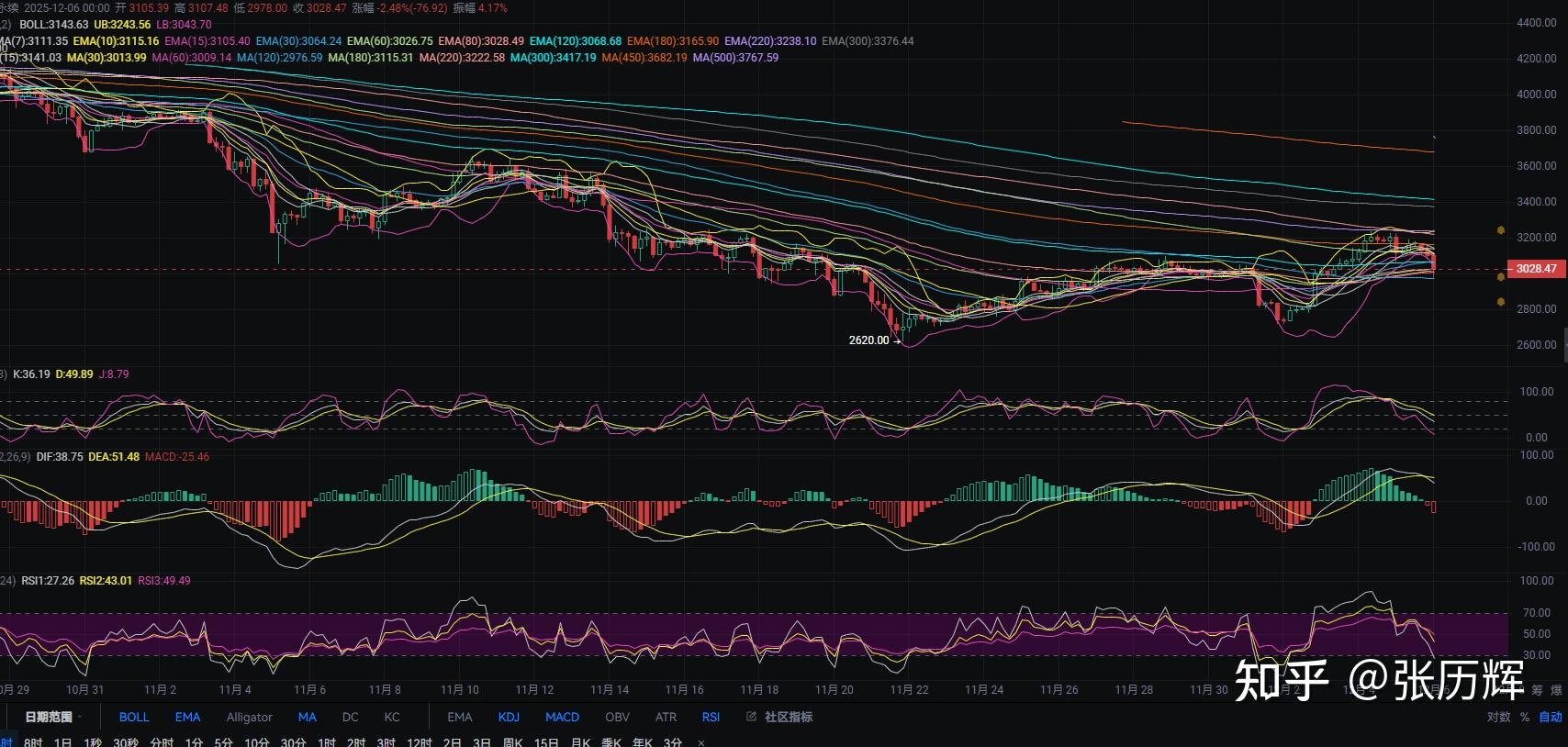Click the 自动 auto scale button
The image size is (1568, 747).
(1550, 717)
